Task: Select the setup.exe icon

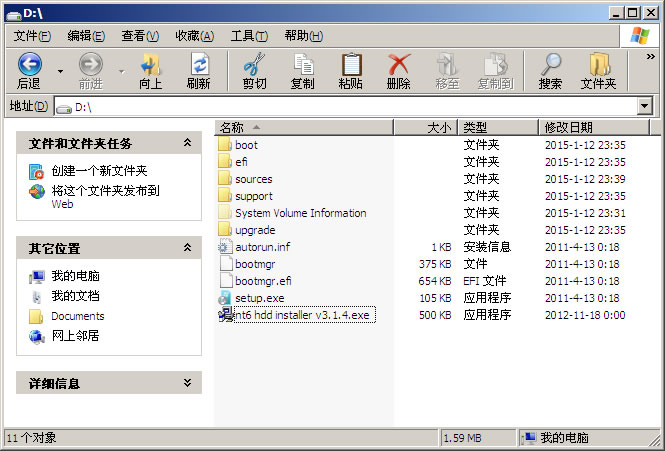Action: tap(225, 297)
